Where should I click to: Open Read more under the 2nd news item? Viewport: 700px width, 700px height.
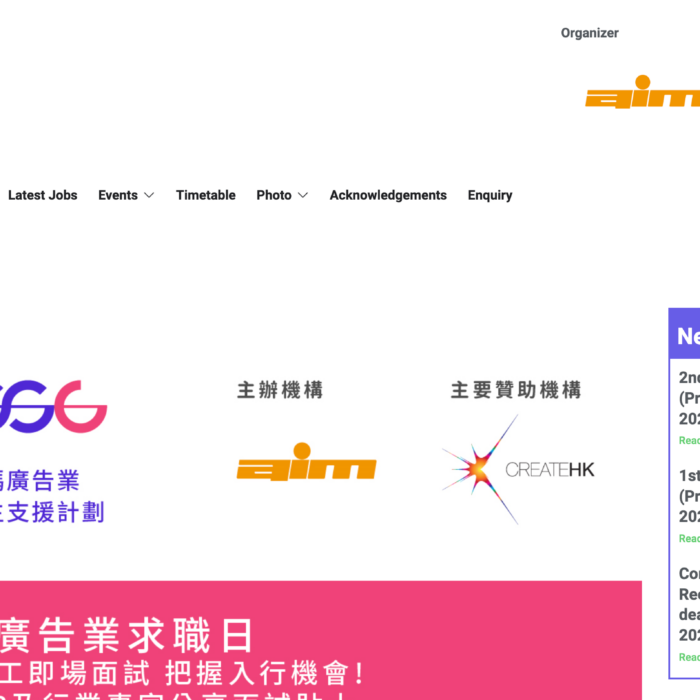tap(689, 440)
